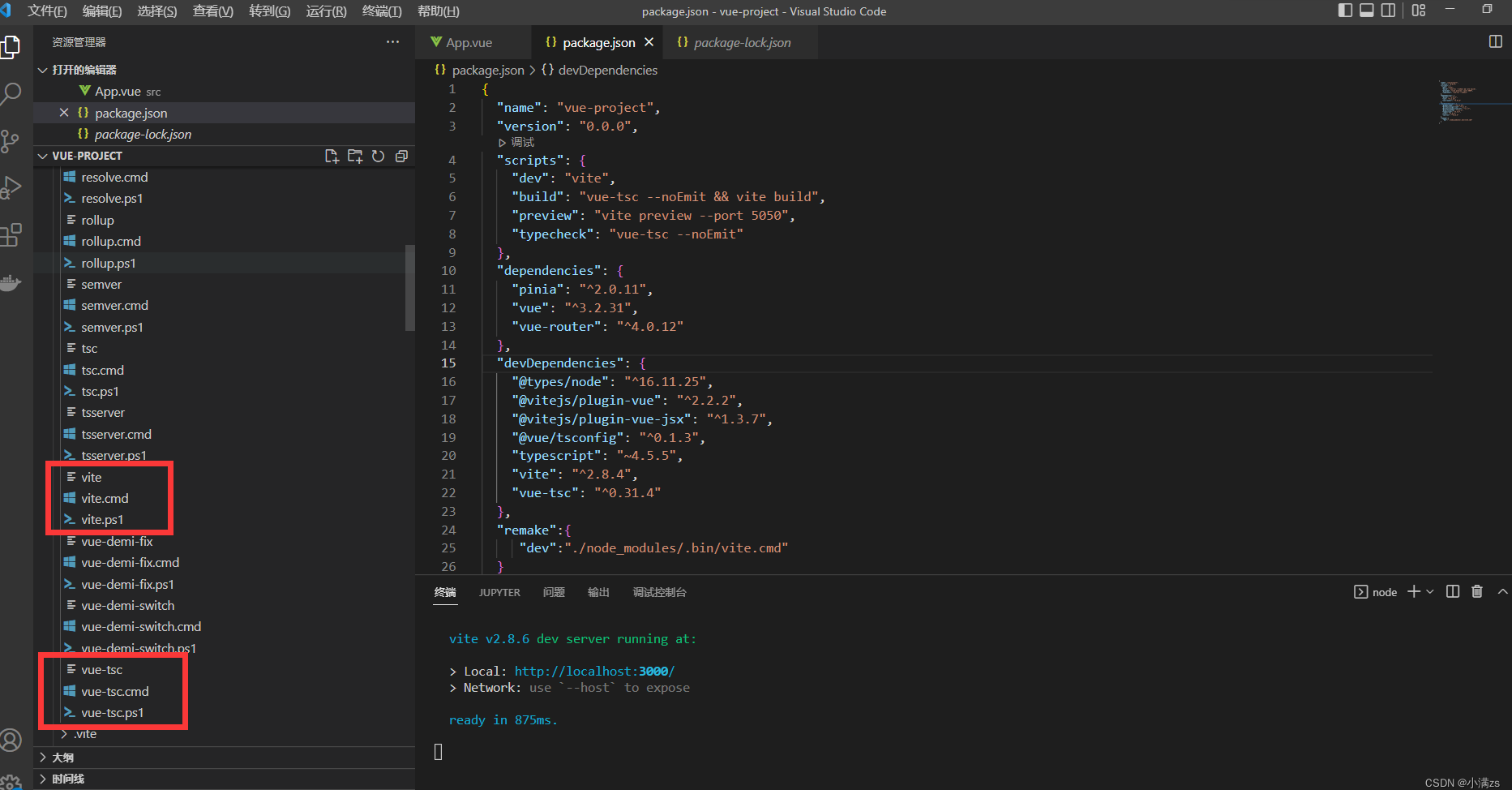This screenshot has height=790, width=1512.
Task: Collapse all folders in explorer
Action: [x=401, y=156]
